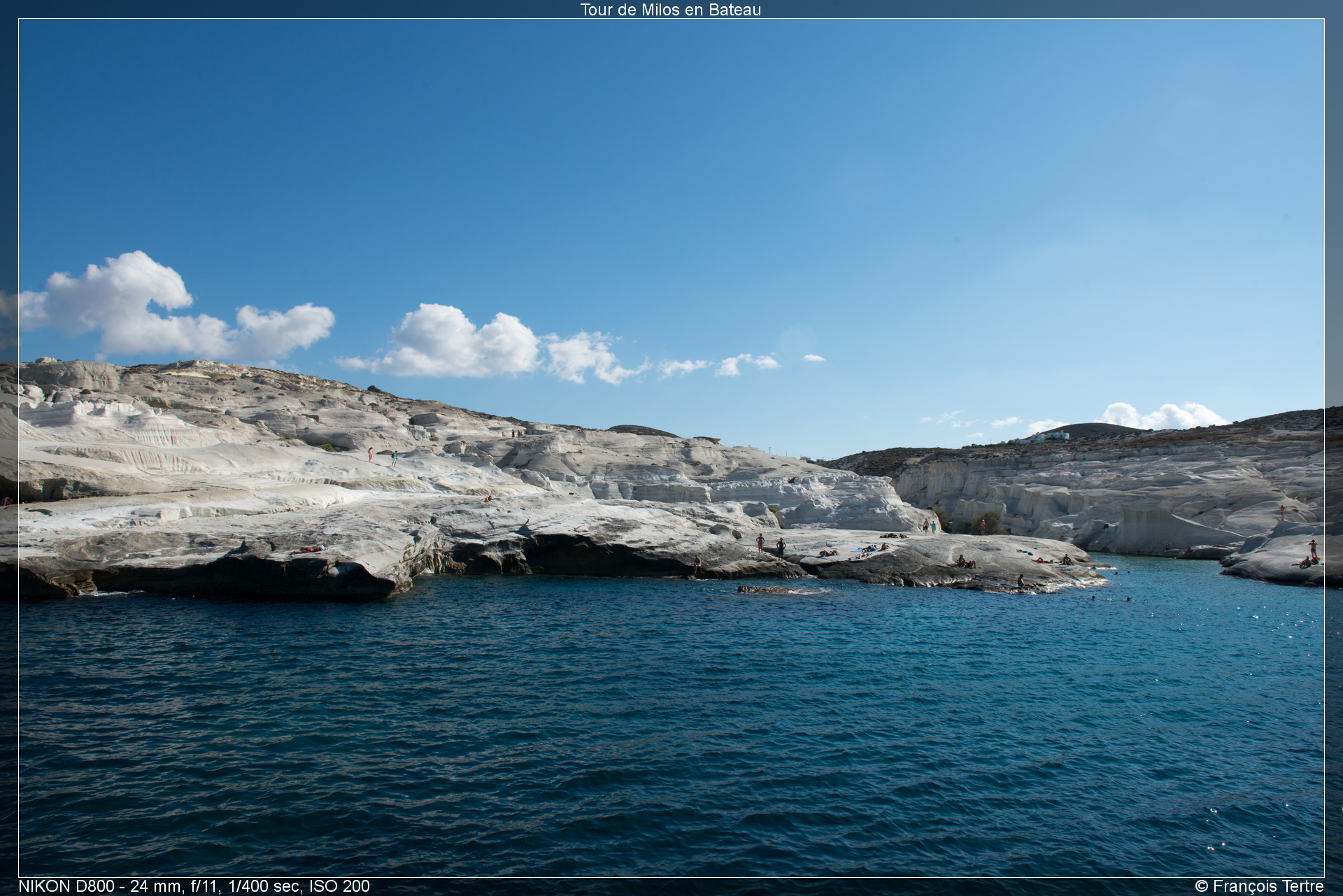1343x896 pixels.
Task: Click the 'NIKON D800' EXIF caption text
Action: [194, 886]
